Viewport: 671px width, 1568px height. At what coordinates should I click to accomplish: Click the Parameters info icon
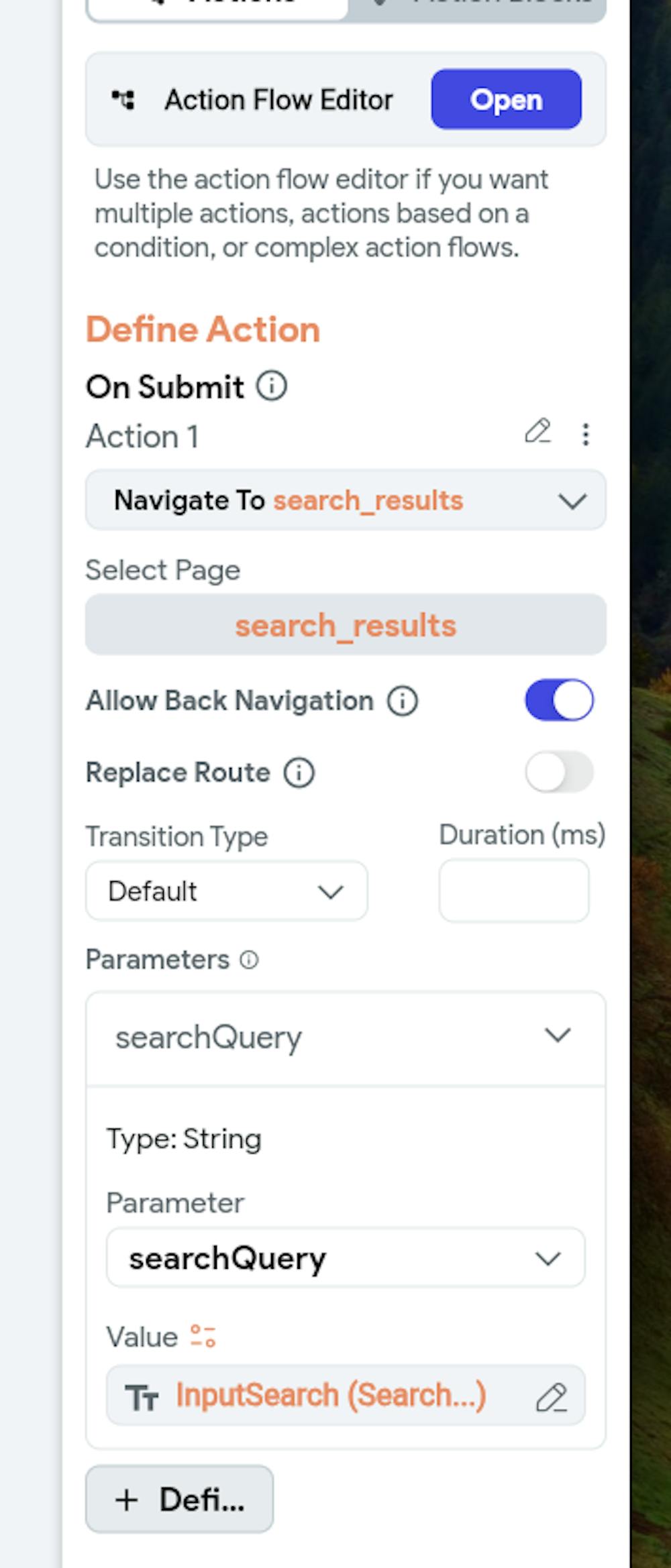tap(249, 960)
